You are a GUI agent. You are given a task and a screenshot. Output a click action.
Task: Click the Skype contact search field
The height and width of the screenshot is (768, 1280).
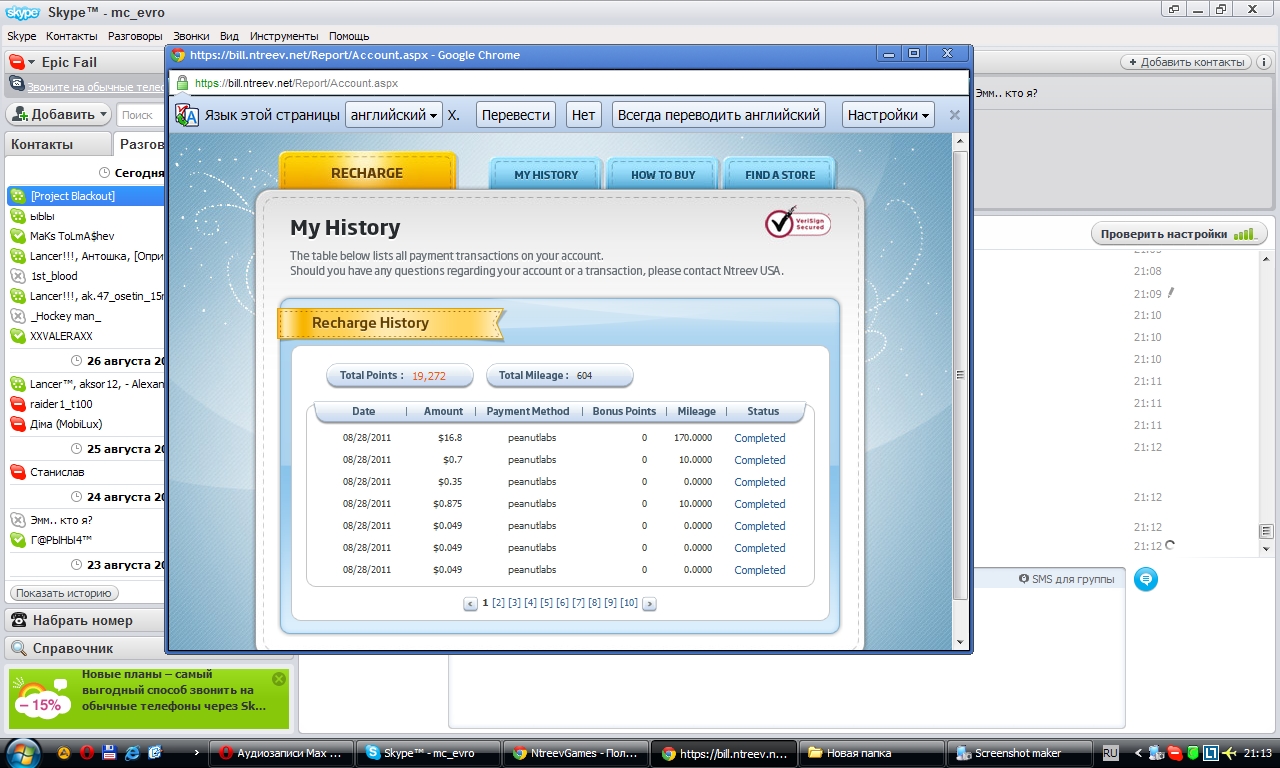point(140,115)
